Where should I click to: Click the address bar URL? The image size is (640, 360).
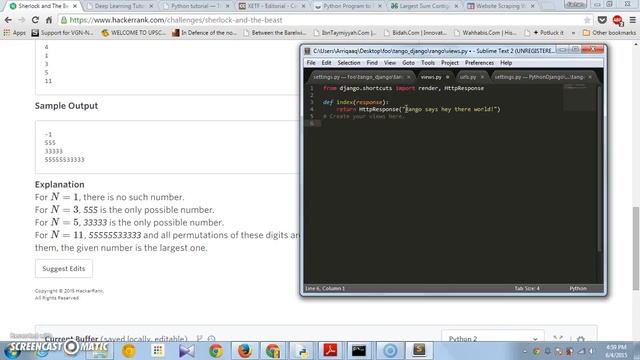tap(176, 20)
